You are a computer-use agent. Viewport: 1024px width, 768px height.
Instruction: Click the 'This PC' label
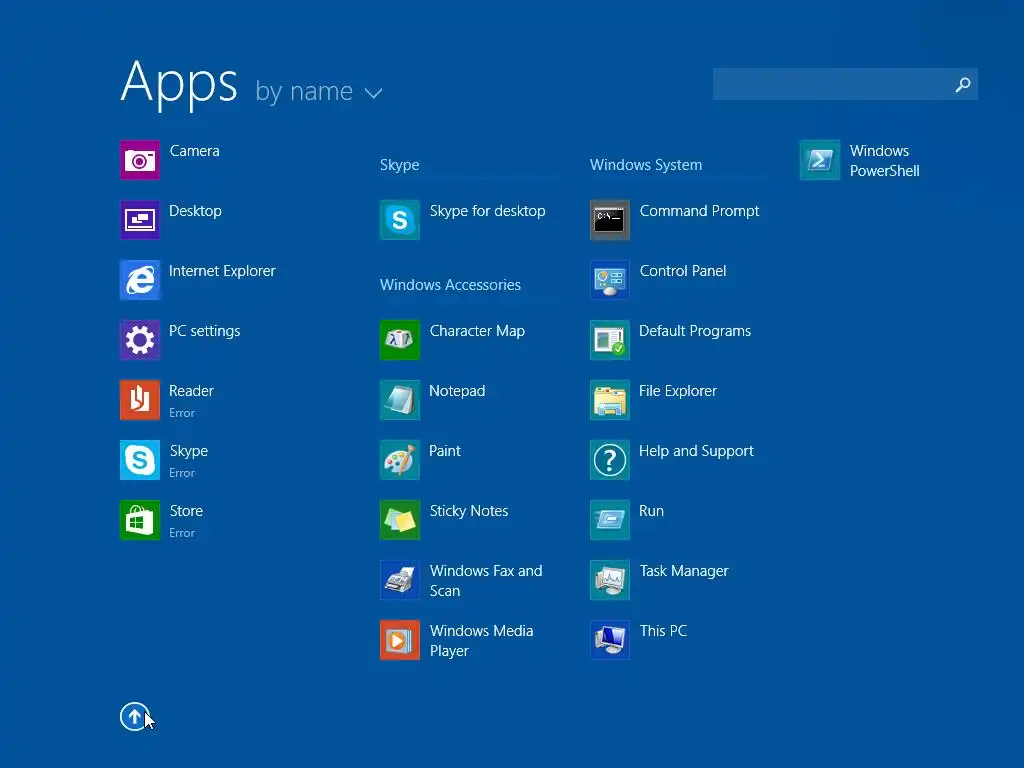pos(664,631)
